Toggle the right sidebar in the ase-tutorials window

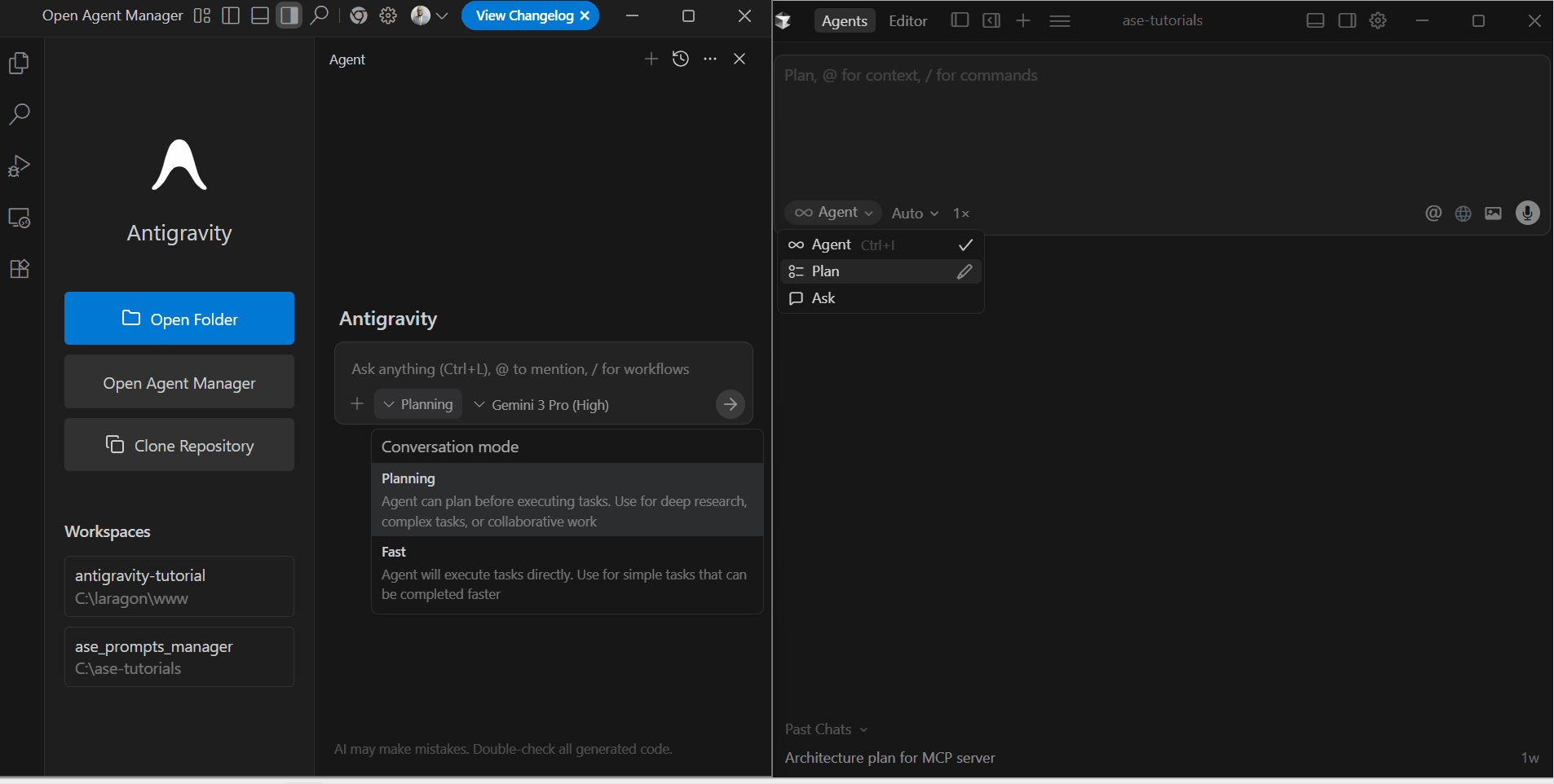(1347, 20)
